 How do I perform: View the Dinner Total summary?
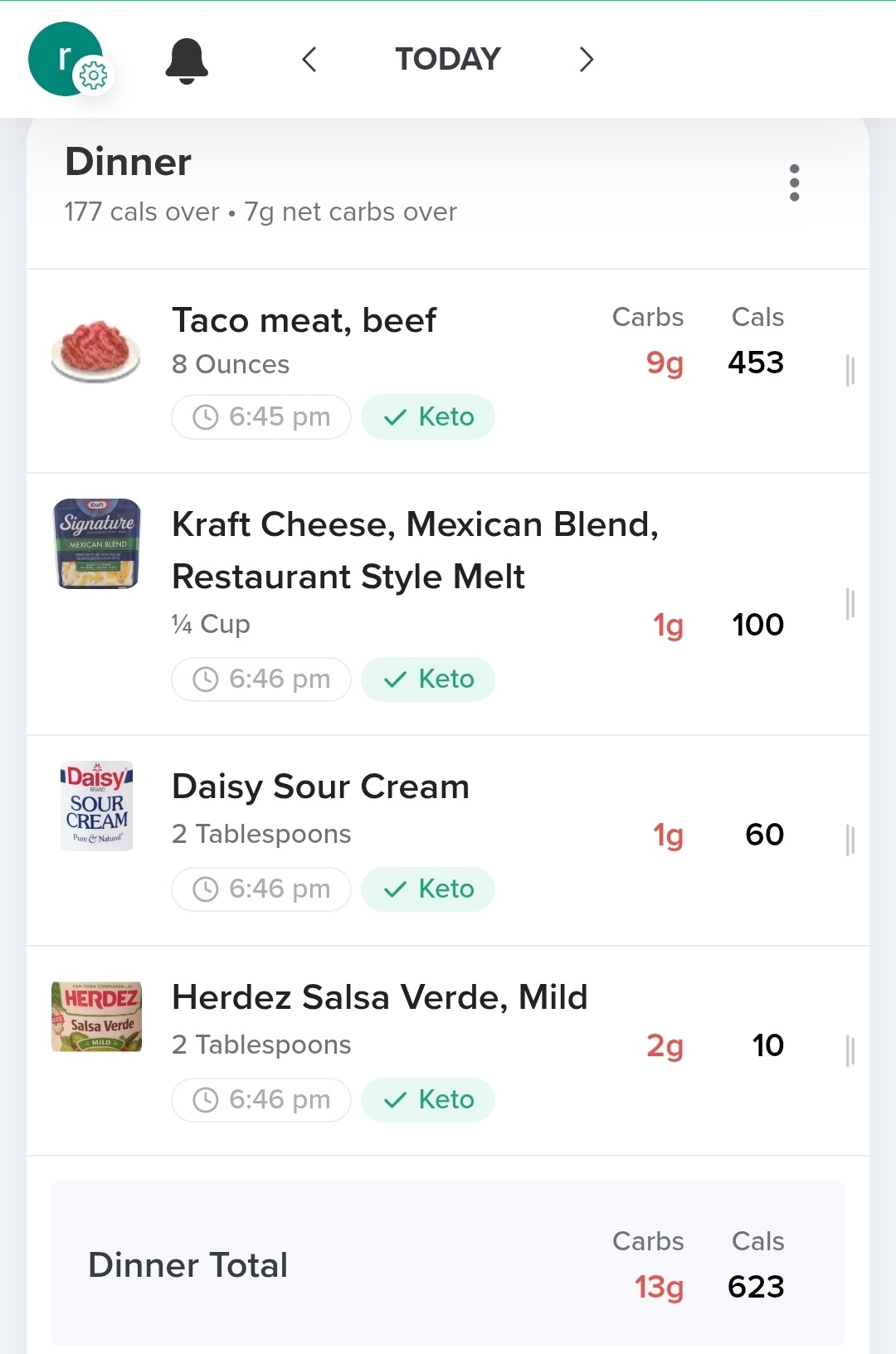tap(448, 1264)
